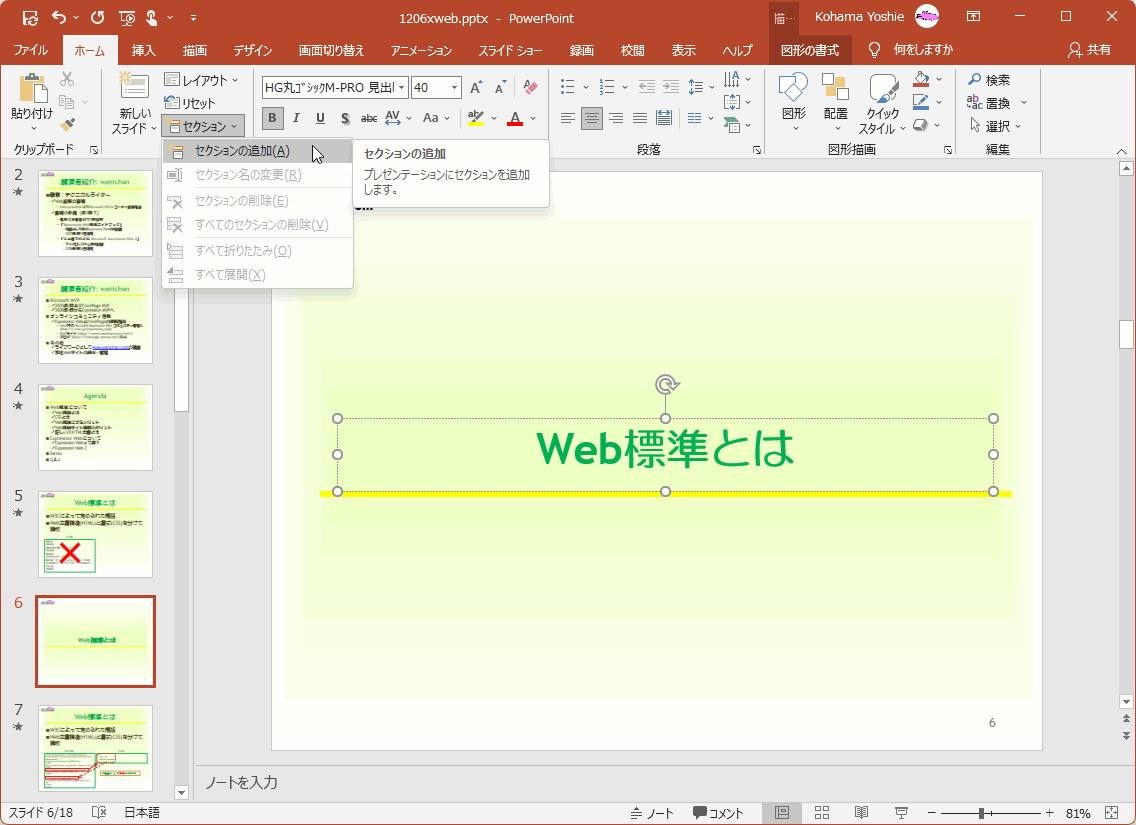This screenshot has height=825, width=1136.
Task: Open Change Case (Aa) dropdown
Action: 436,118
